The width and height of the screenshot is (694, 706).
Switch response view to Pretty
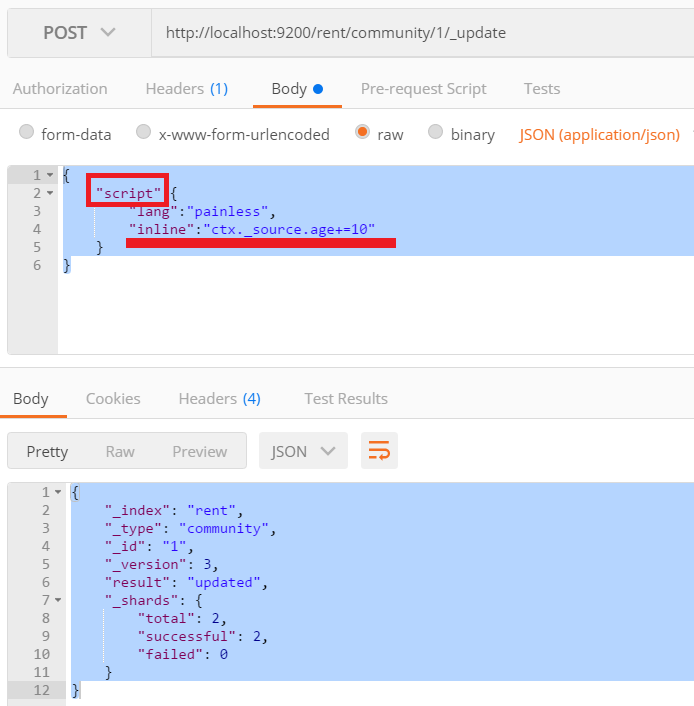[x=47, y=452]
